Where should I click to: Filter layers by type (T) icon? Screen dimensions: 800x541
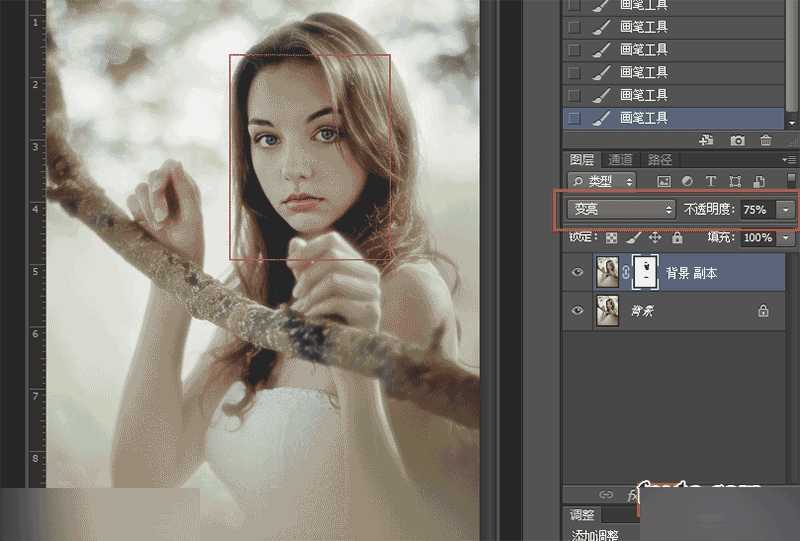tap(711, 181)
